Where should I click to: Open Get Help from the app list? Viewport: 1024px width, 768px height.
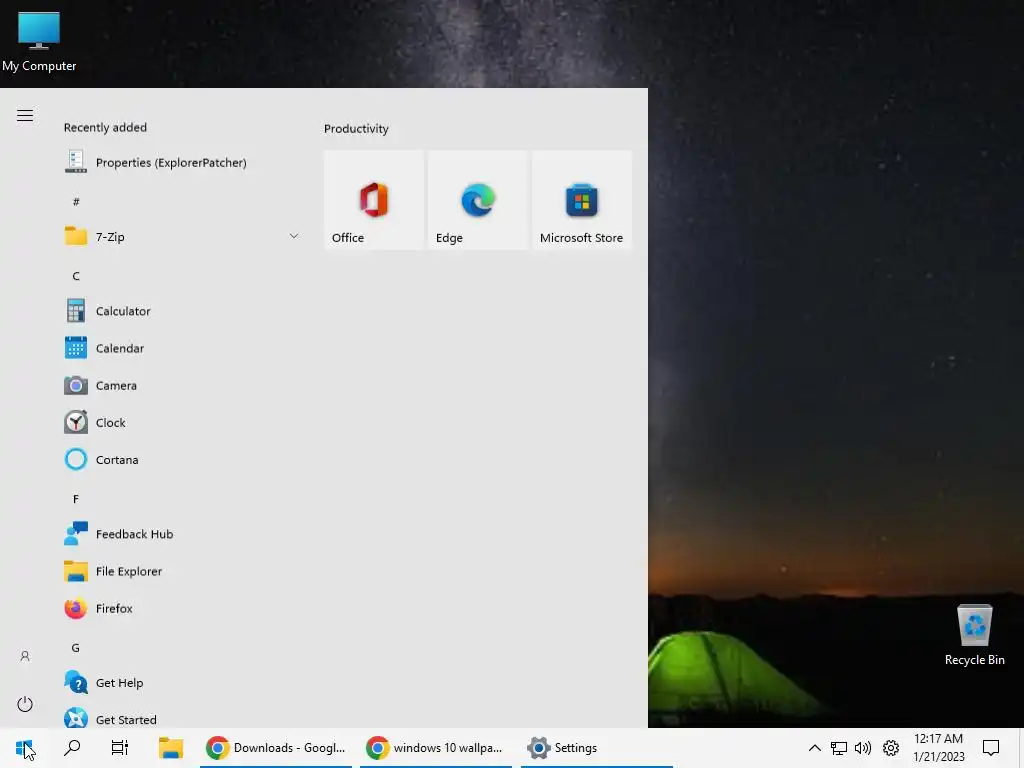183,683
